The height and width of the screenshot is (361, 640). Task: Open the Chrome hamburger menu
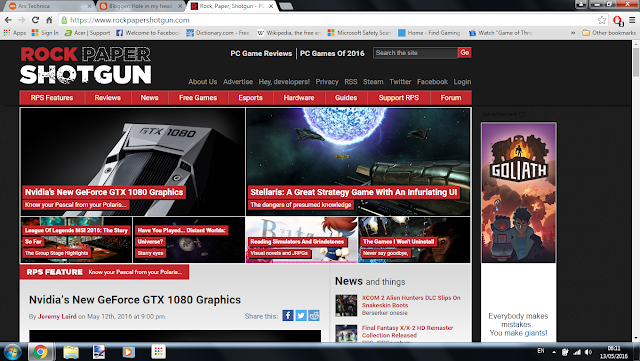pos(632,20)
